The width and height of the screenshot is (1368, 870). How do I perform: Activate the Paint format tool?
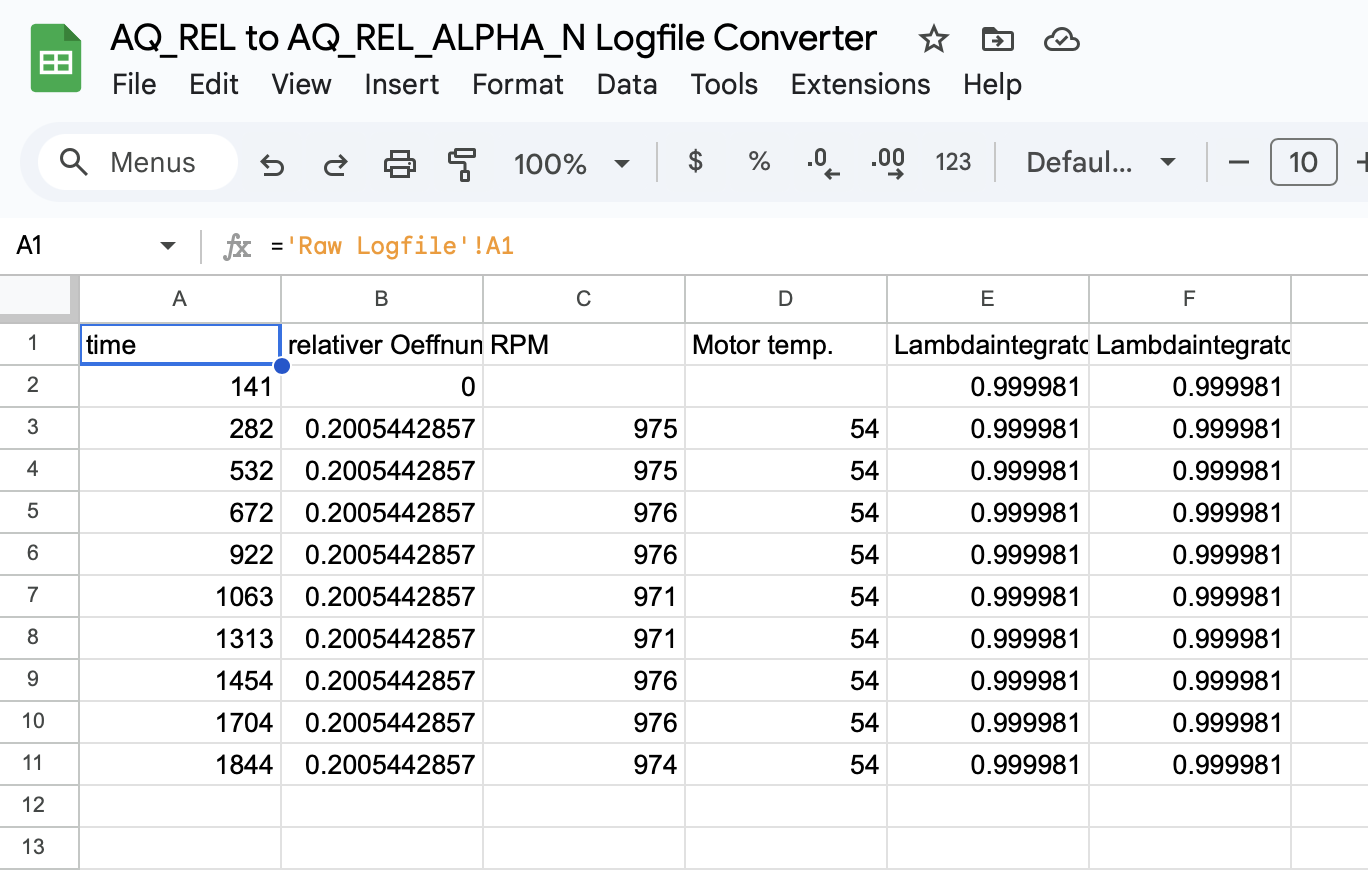click(x=462, y=163)
